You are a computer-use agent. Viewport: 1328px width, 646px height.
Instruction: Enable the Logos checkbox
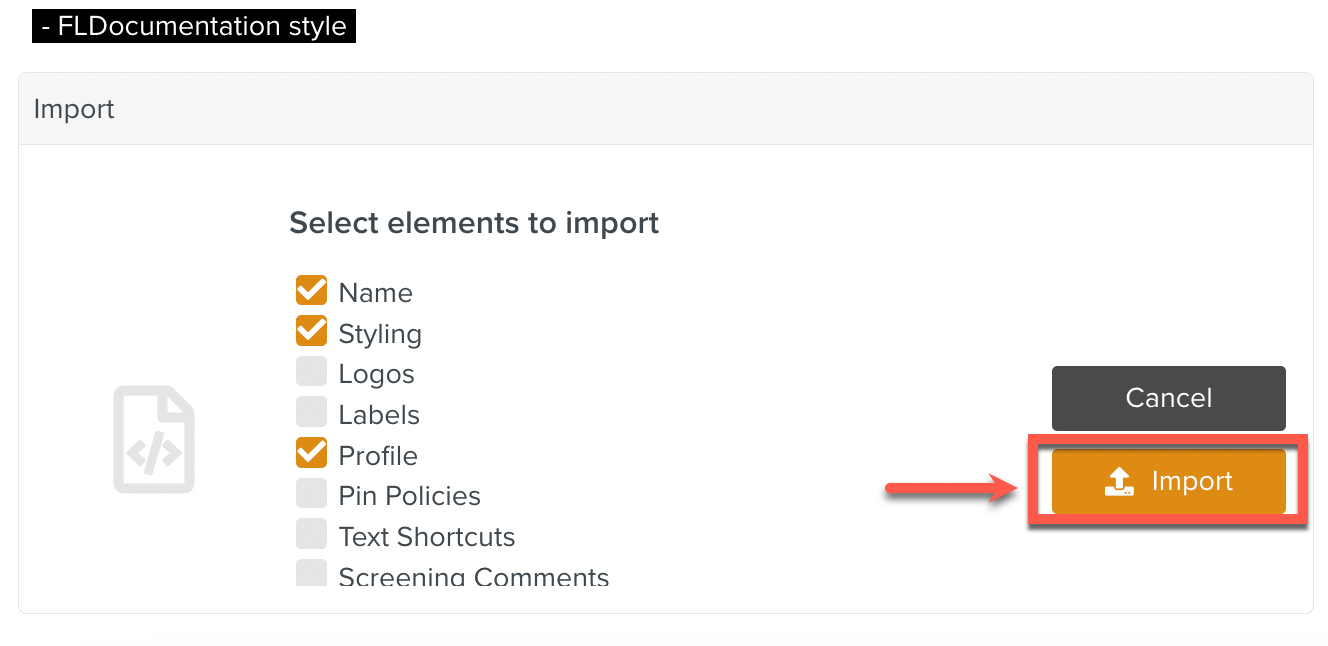coord(311,371)
